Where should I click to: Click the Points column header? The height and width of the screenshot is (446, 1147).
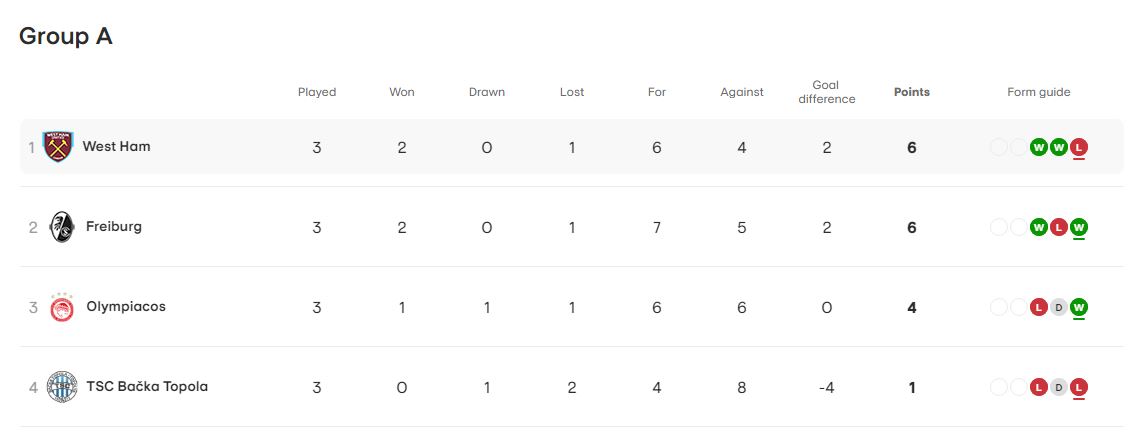click(x=911, y=92)
